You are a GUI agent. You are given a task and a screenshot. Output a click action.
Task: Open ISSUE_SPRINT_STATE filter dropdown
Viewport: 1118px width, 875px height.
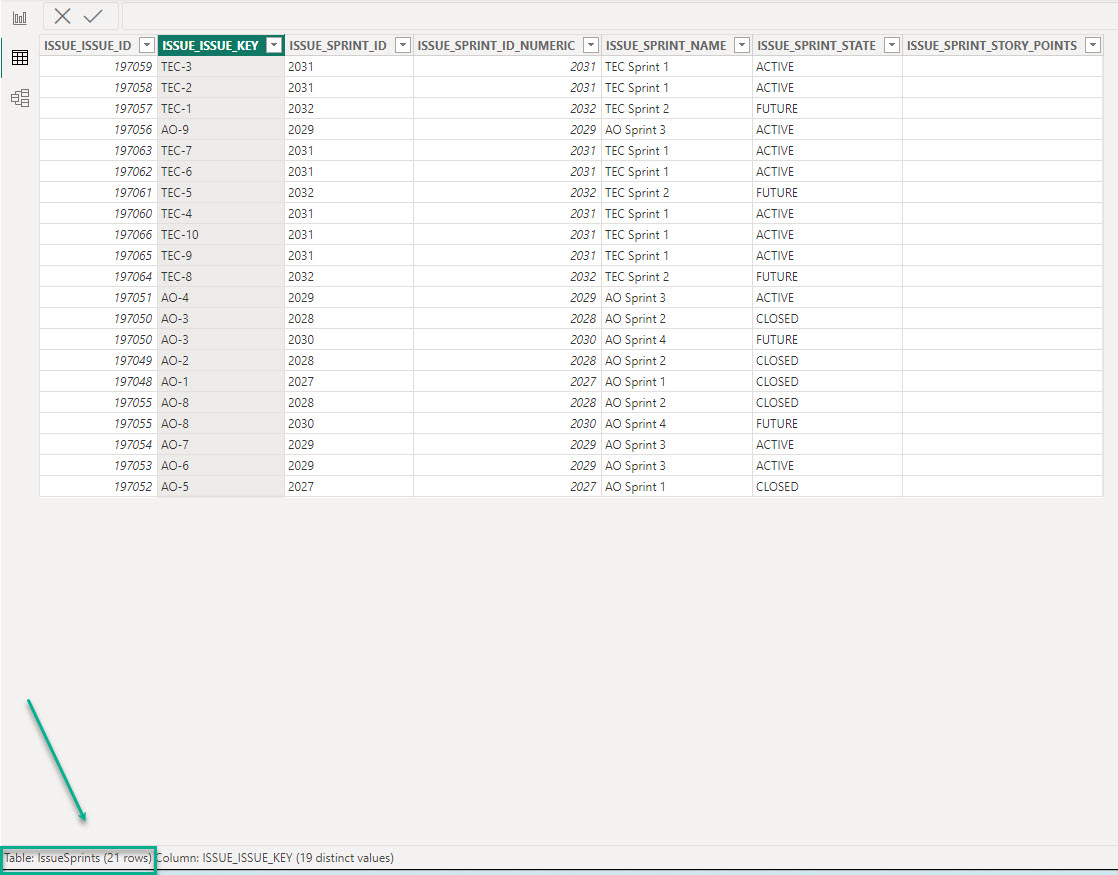pos(891,45)
